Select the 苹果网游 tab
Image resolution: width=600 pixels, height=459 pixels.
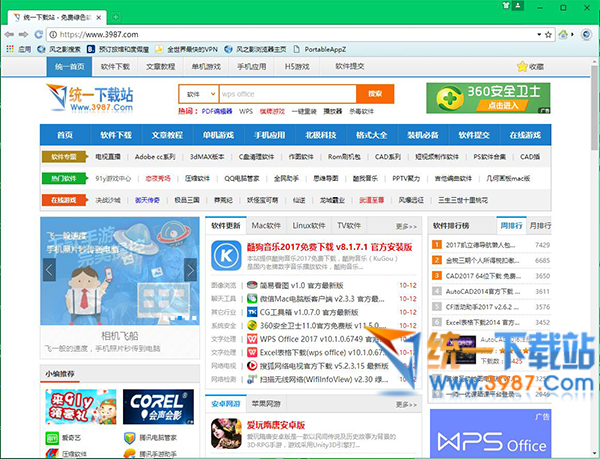(266, 404)
